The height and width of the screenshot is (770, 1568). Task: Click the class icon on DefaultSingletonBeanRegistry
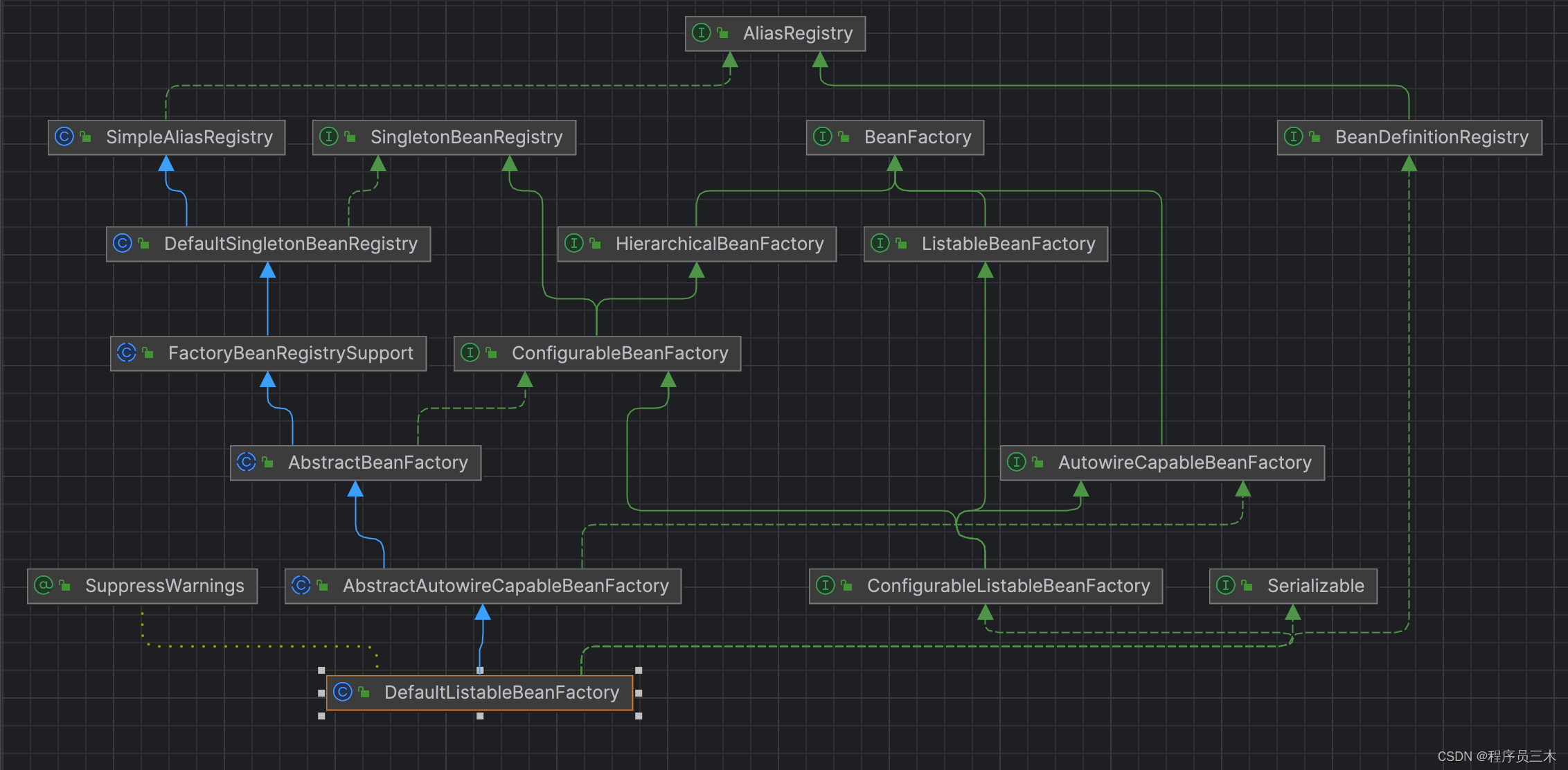coord(123,243)
